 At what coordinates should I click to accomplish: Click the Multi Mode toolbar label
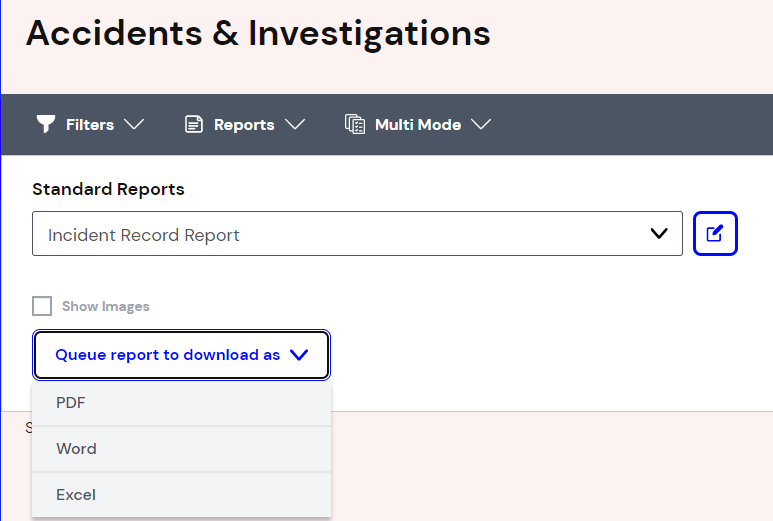(x=417, y=125)
